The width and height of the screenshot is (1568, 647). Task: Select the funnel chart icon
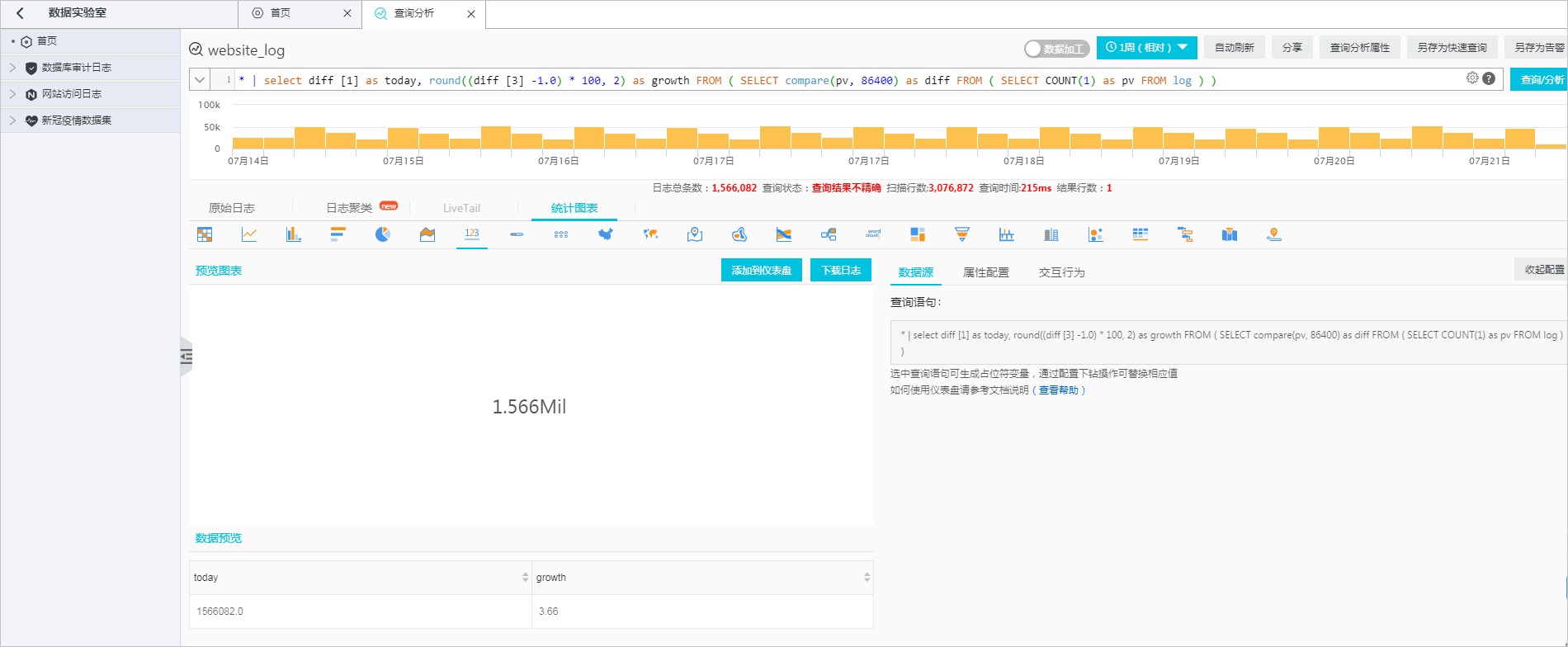962,234
